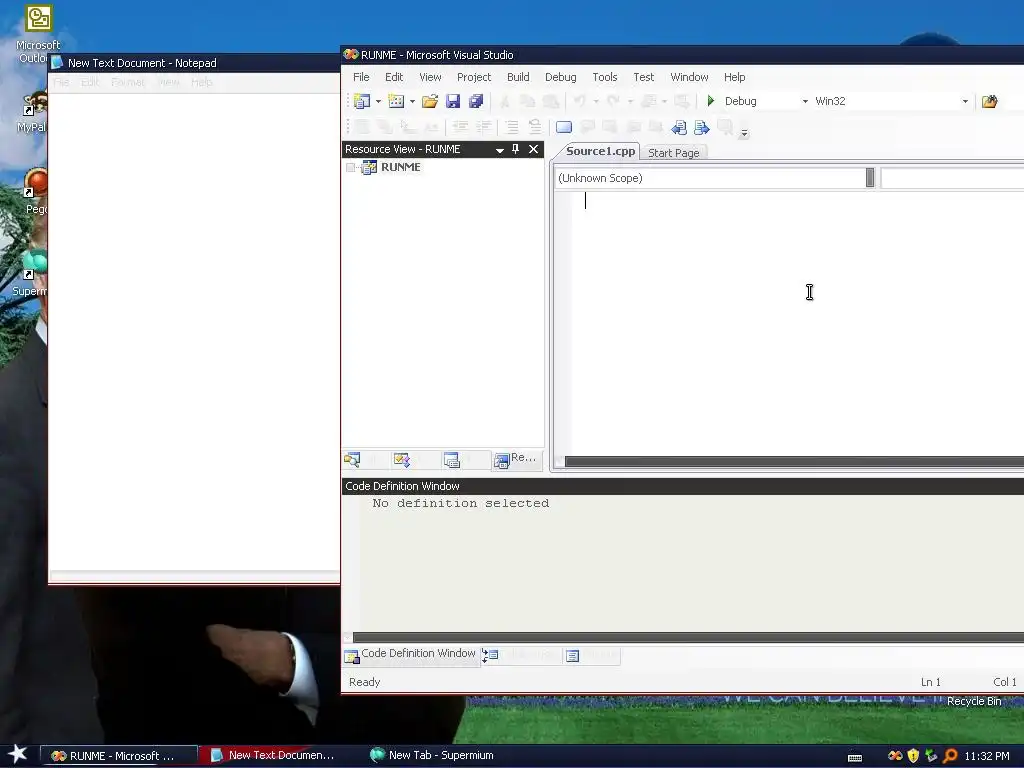Click the Cut scissors icon
The height and width of the screenshot is (768, 1024).
504,101
